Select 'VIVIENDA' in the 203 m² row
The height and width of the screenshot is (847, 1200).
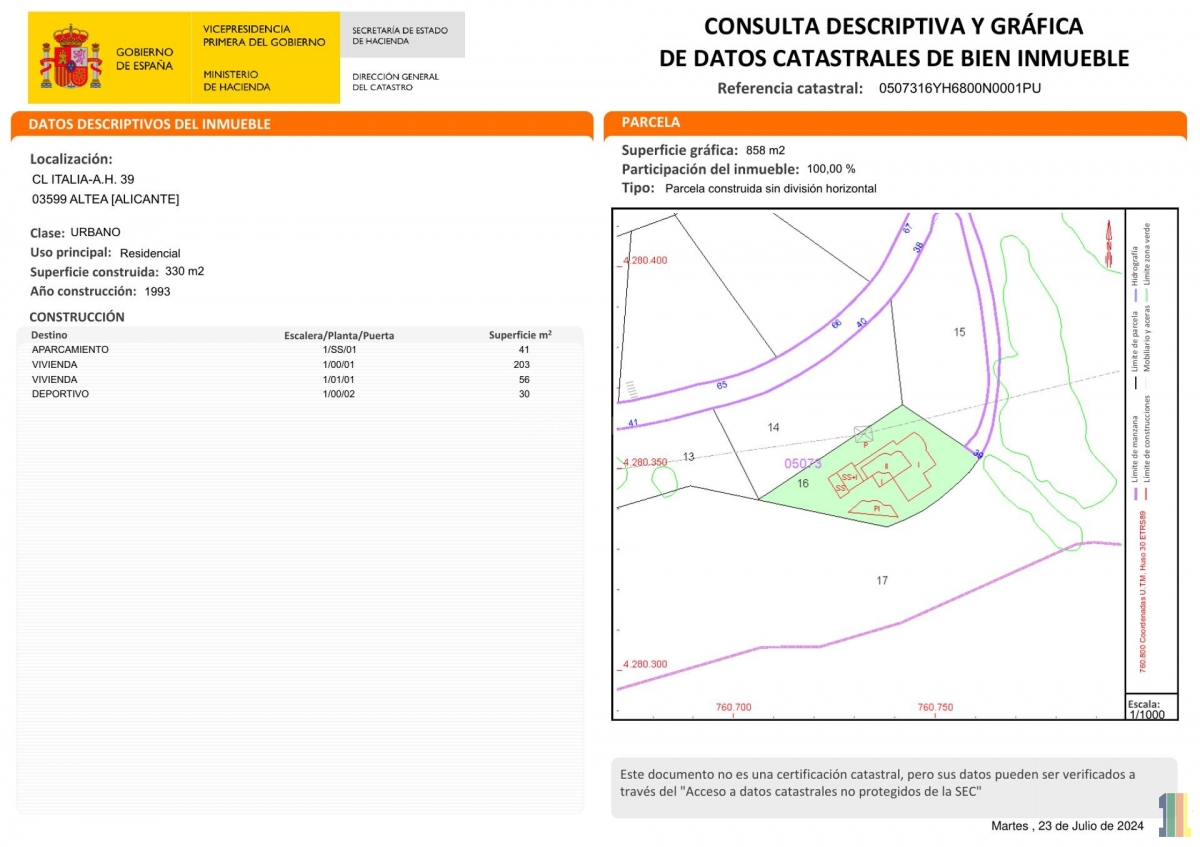tap(55, 365)
